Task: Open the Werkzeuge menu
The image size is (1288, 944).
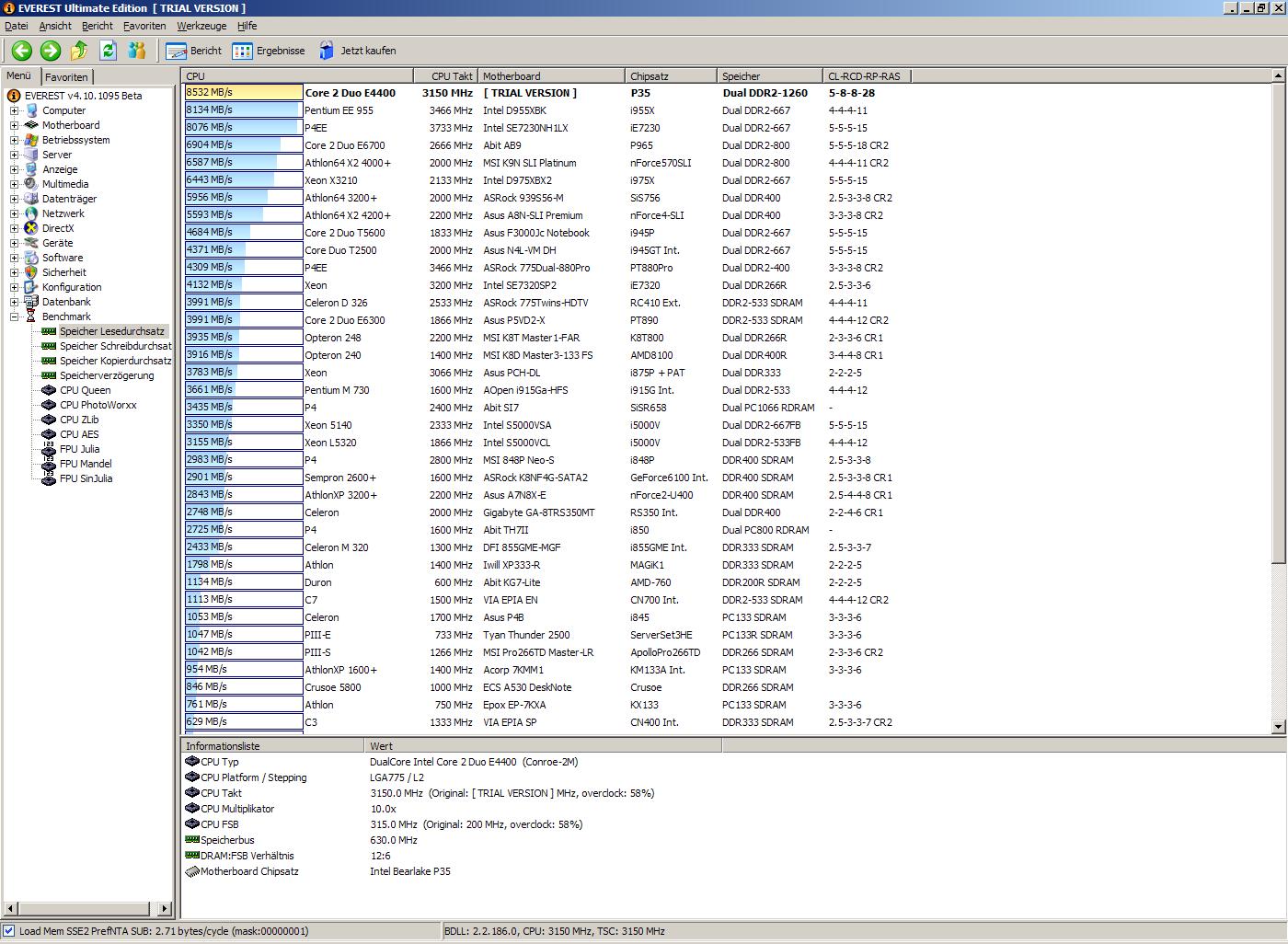Action: click(x=203, y=26)
